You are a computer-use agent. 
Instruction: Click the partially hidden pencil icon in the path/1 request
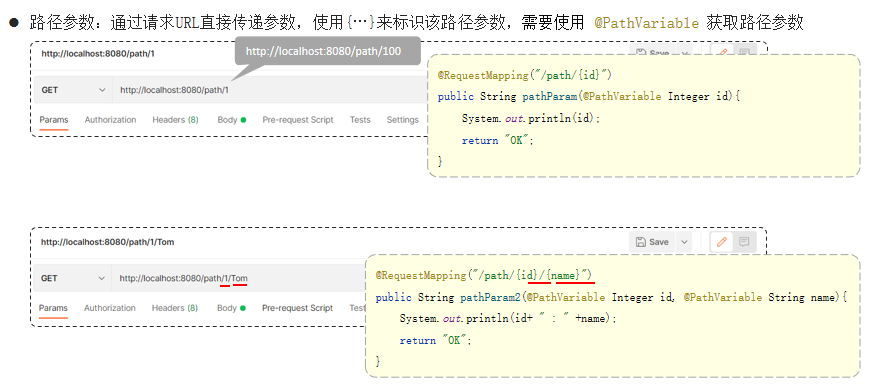pos(722,51)
